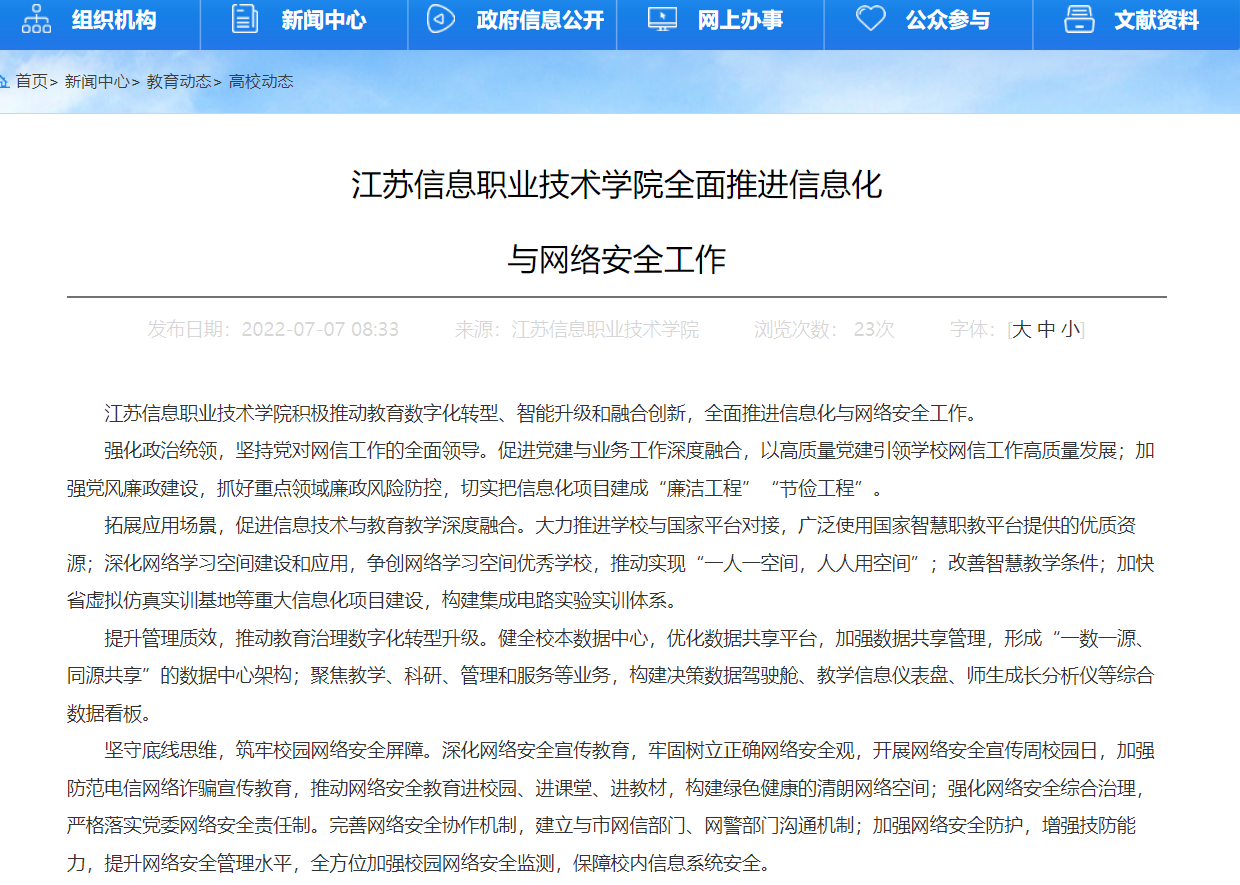Set font size to 中
1240x885 pixels.
(x=1046, y=330)
